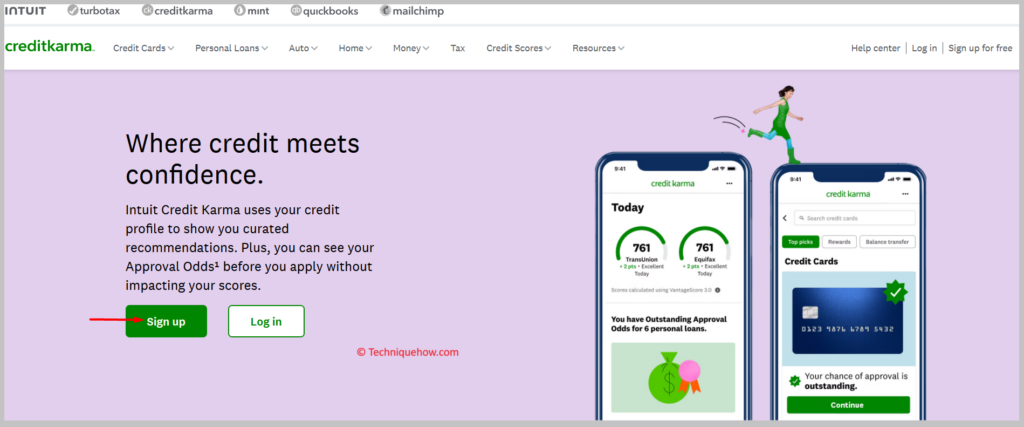Click the creditkarma home logo
Screen dimensions: 1024x427
tap(50, 47)
